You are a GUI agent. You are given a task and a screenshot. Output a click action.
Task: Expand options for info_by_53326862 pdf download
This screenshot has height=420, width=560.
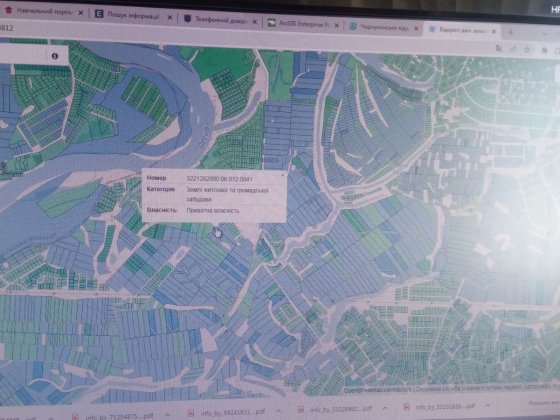pos(385,408)
